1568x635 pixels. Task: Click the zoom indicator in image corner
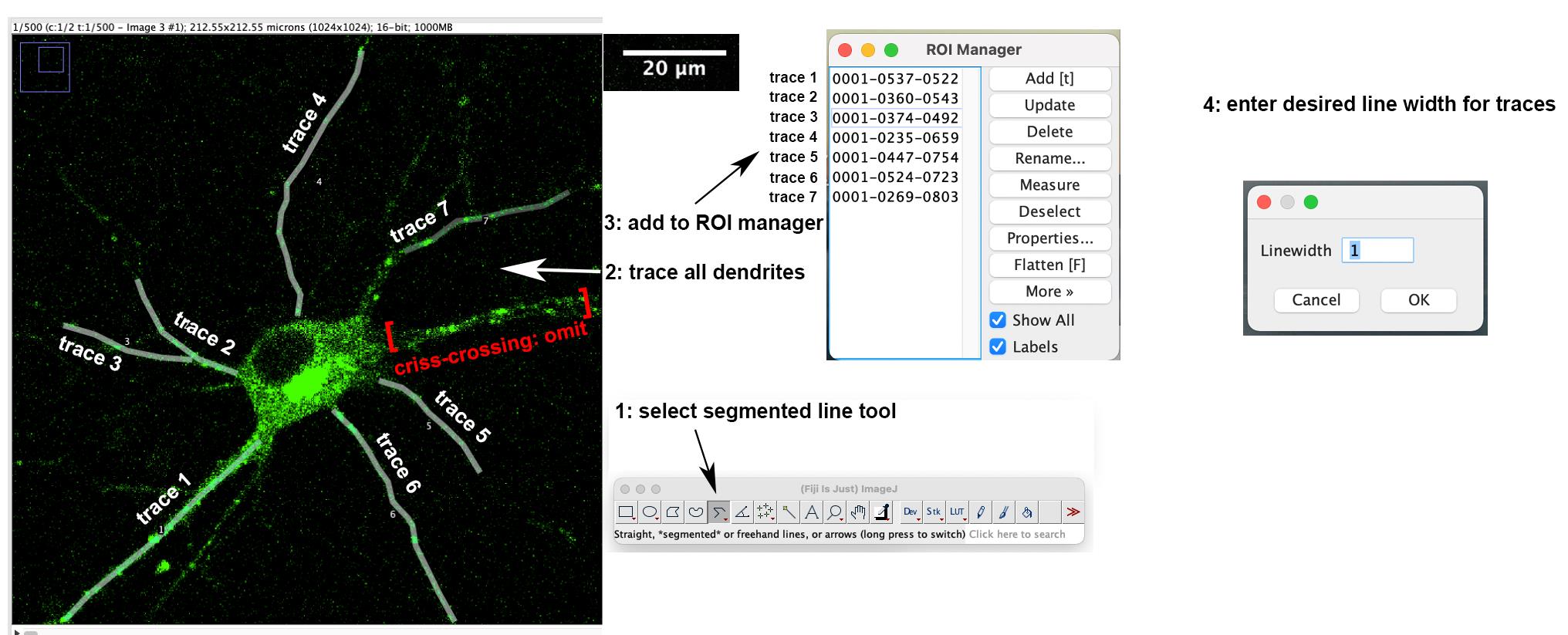point(45,67)
